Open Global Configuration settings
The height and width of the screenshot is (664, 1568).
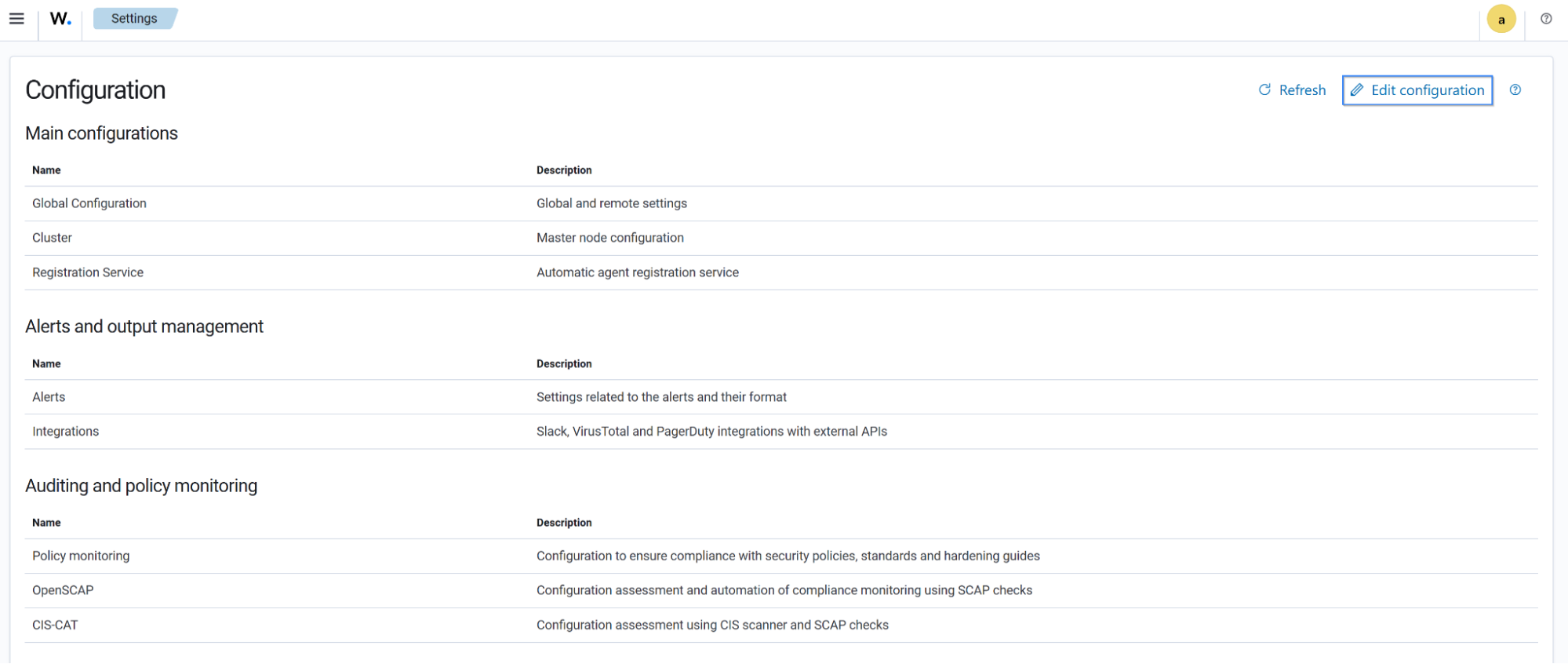click(x=89, y=202)
